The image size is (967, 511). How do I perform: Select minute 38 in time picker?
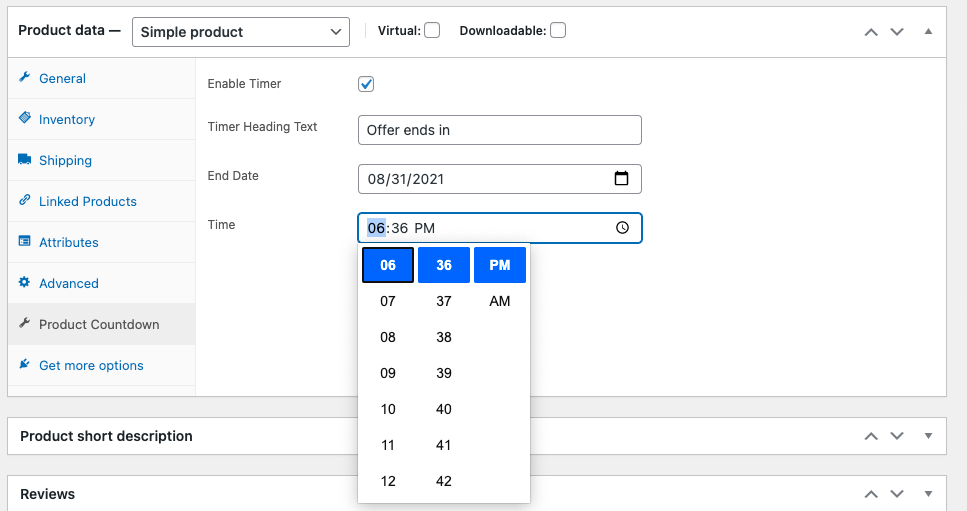click(444, 337)
